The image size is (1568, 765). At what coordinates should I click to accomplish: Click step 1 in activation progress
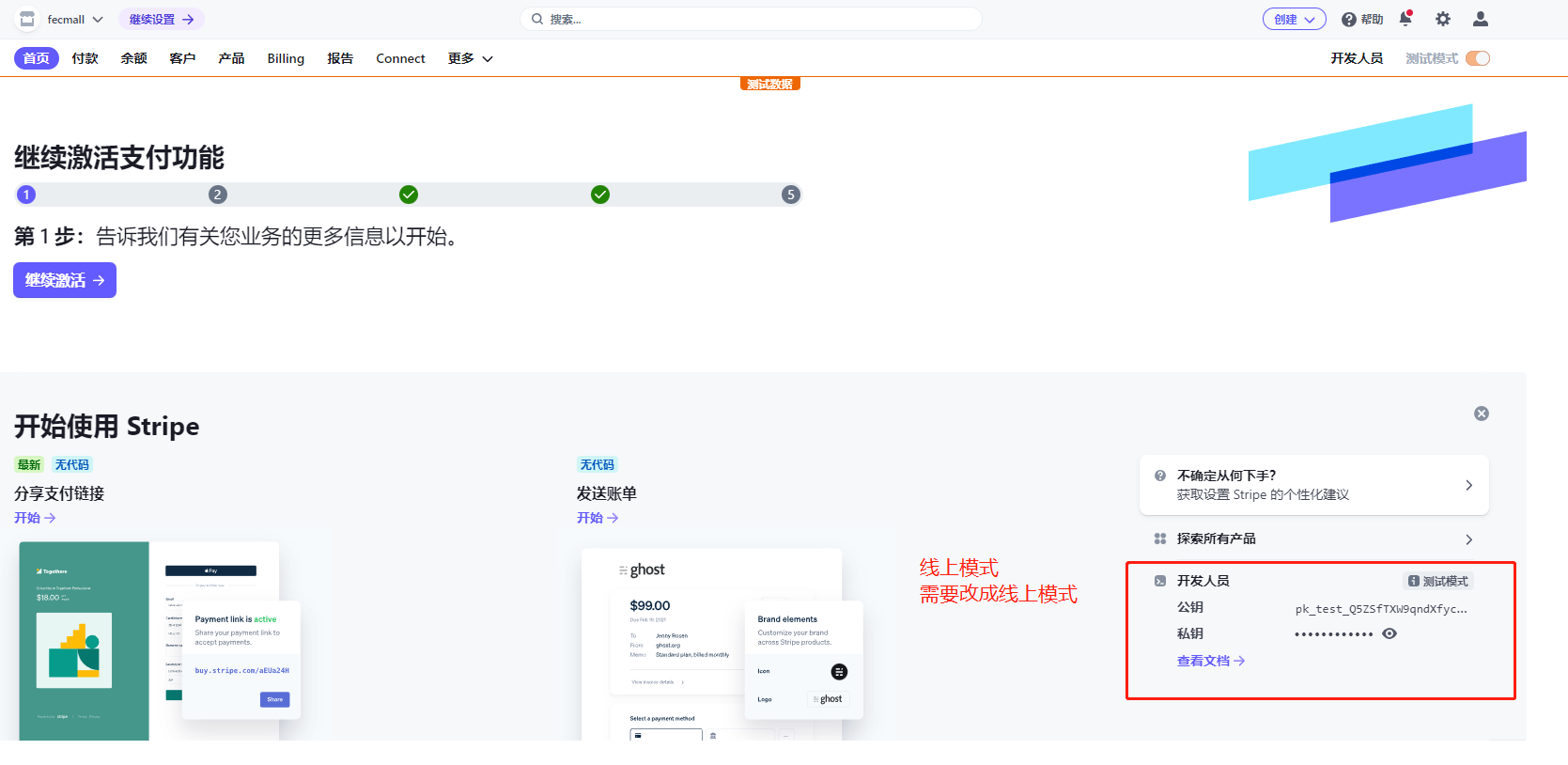pos(26,195)
